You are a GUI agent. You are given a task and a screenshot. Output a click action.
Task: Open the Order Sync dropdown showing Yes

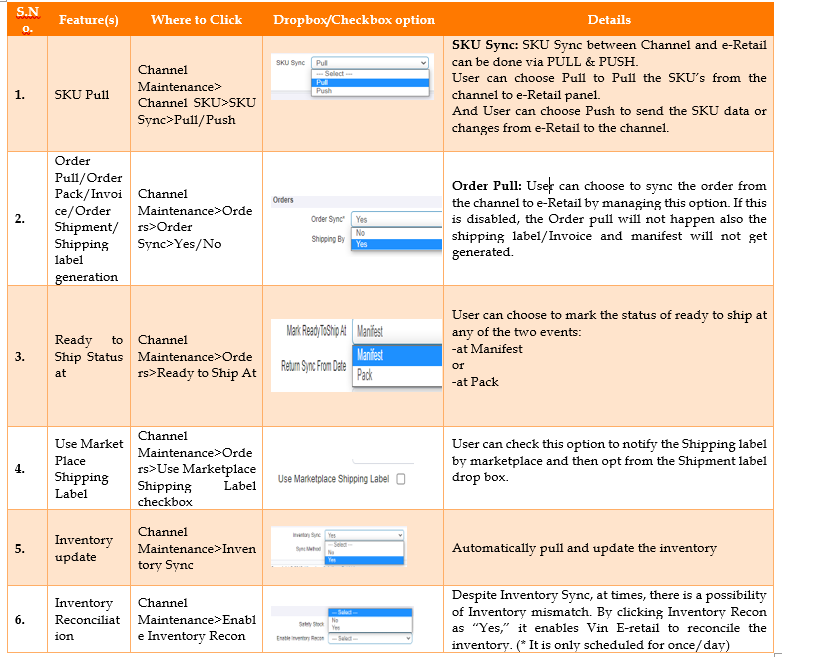pos(396,219)
